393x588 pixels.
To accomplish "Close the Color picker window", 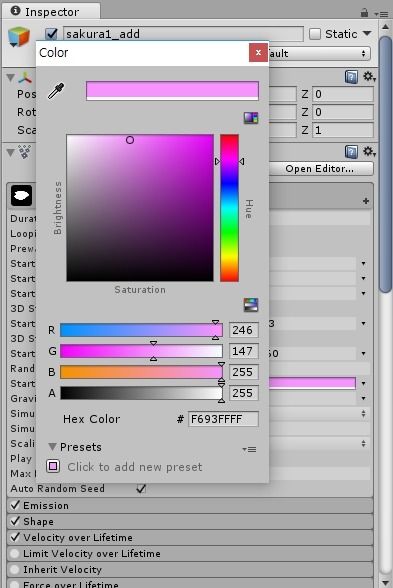I will (258, 52).
